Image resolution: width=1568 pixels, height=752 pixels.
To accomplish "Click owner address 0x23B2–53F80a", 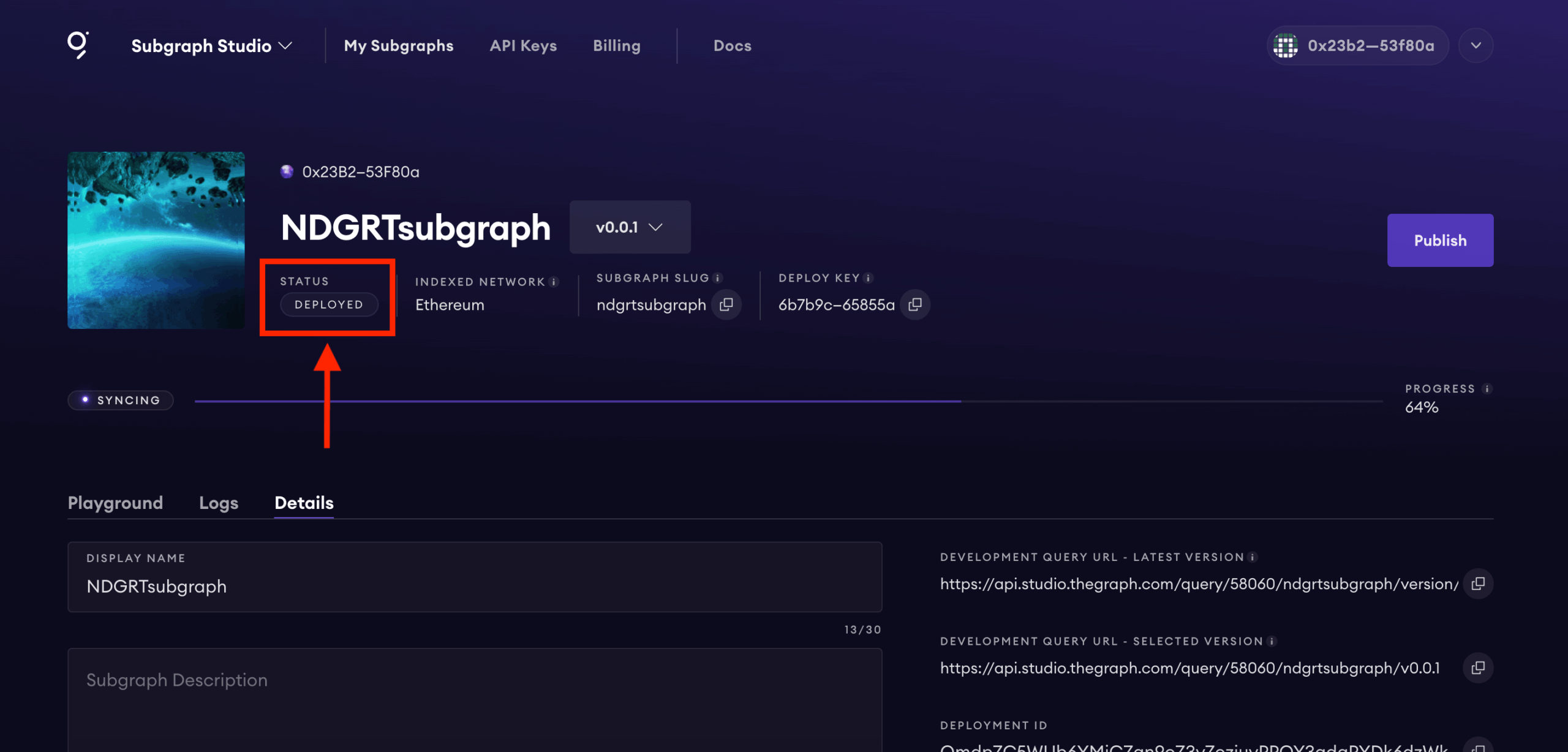I will point(361,172).
